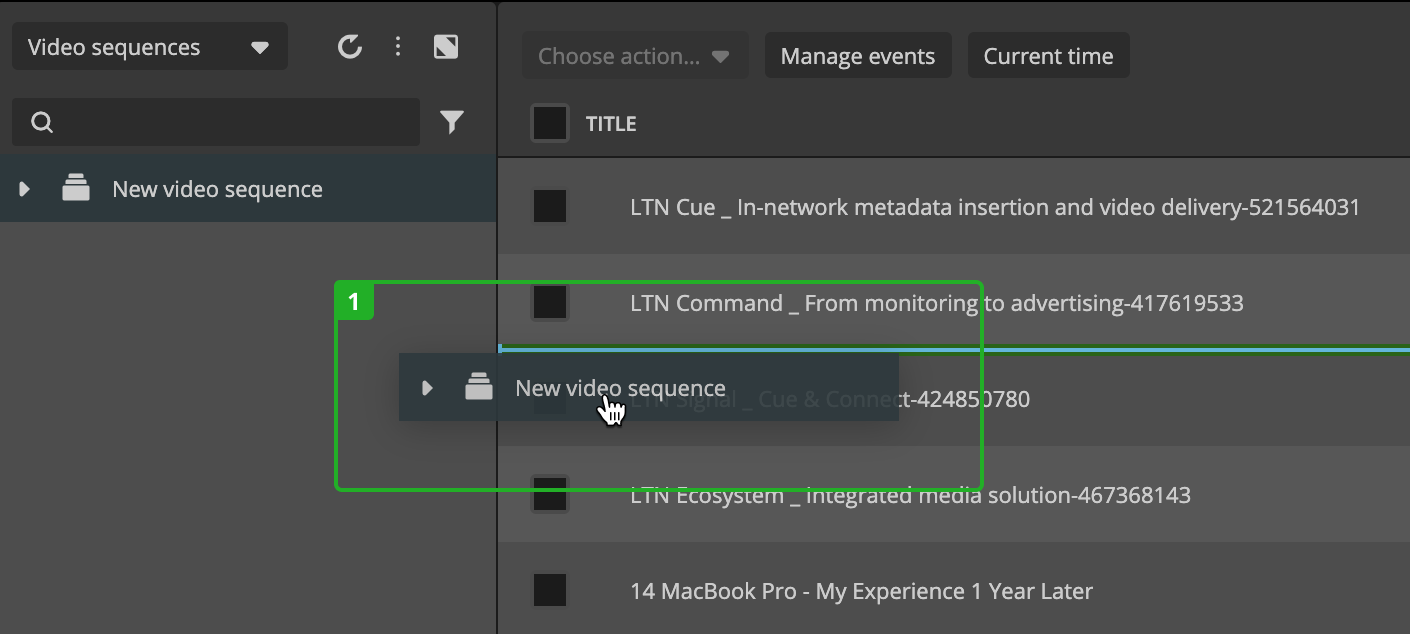Click the refresh icon in sidebar header

[x=349, y=47]
